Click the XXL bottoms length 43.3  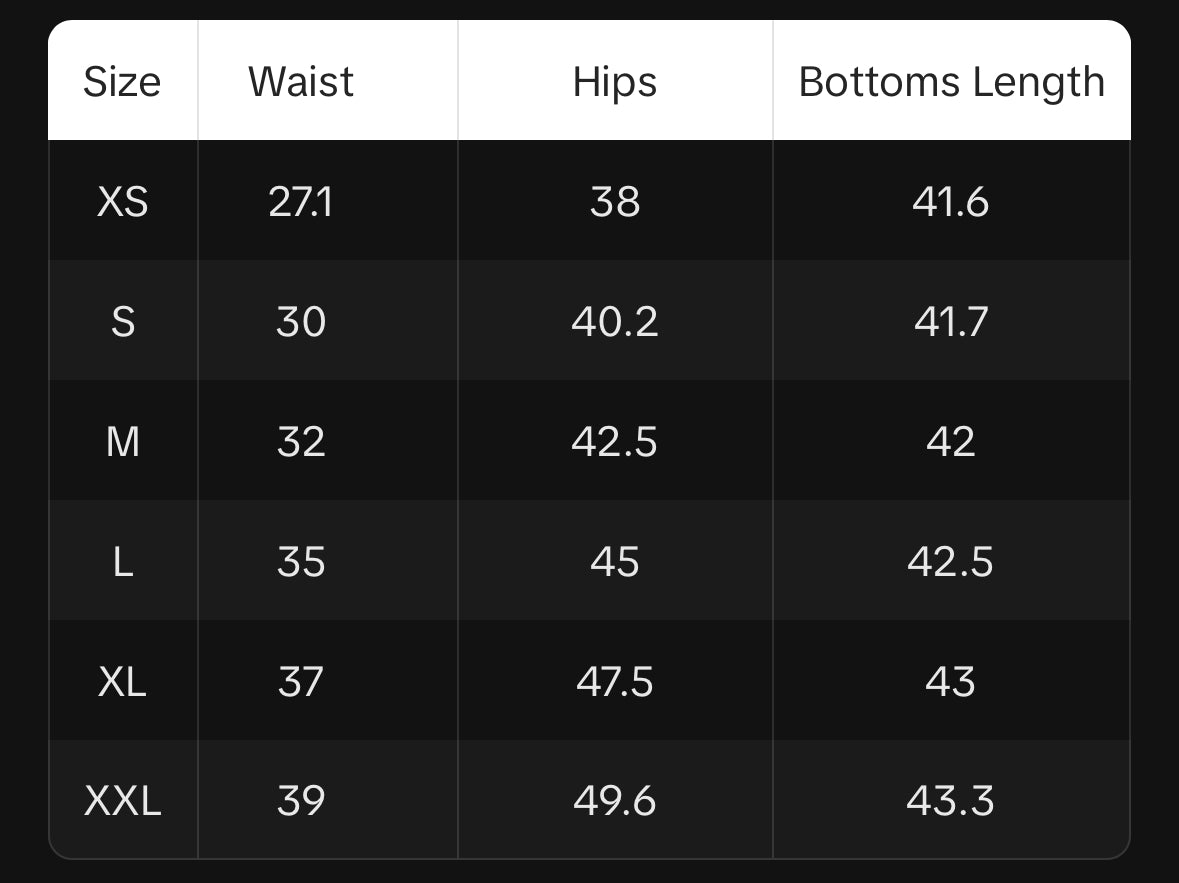click(x=951, y=801)
